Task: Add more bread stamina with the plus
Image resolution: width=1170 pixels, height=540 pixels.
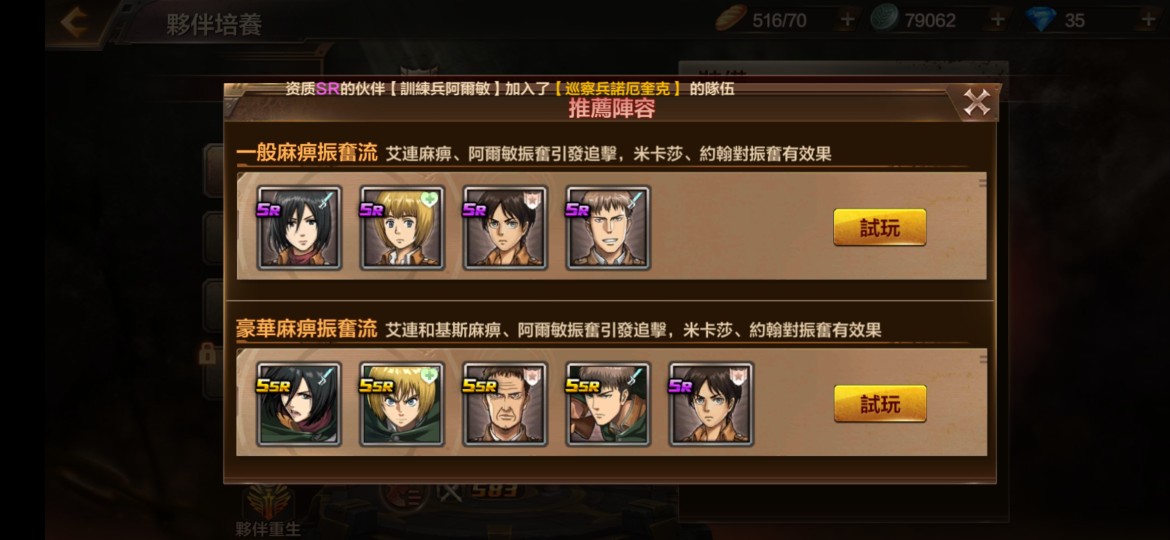Action: [847, 20]
